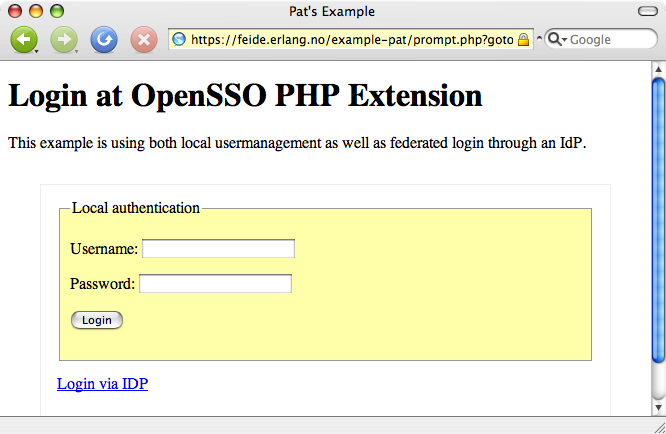Screen dimensions: 666x434
Task: Go back with the green arrow button
Action: [23, 39]
